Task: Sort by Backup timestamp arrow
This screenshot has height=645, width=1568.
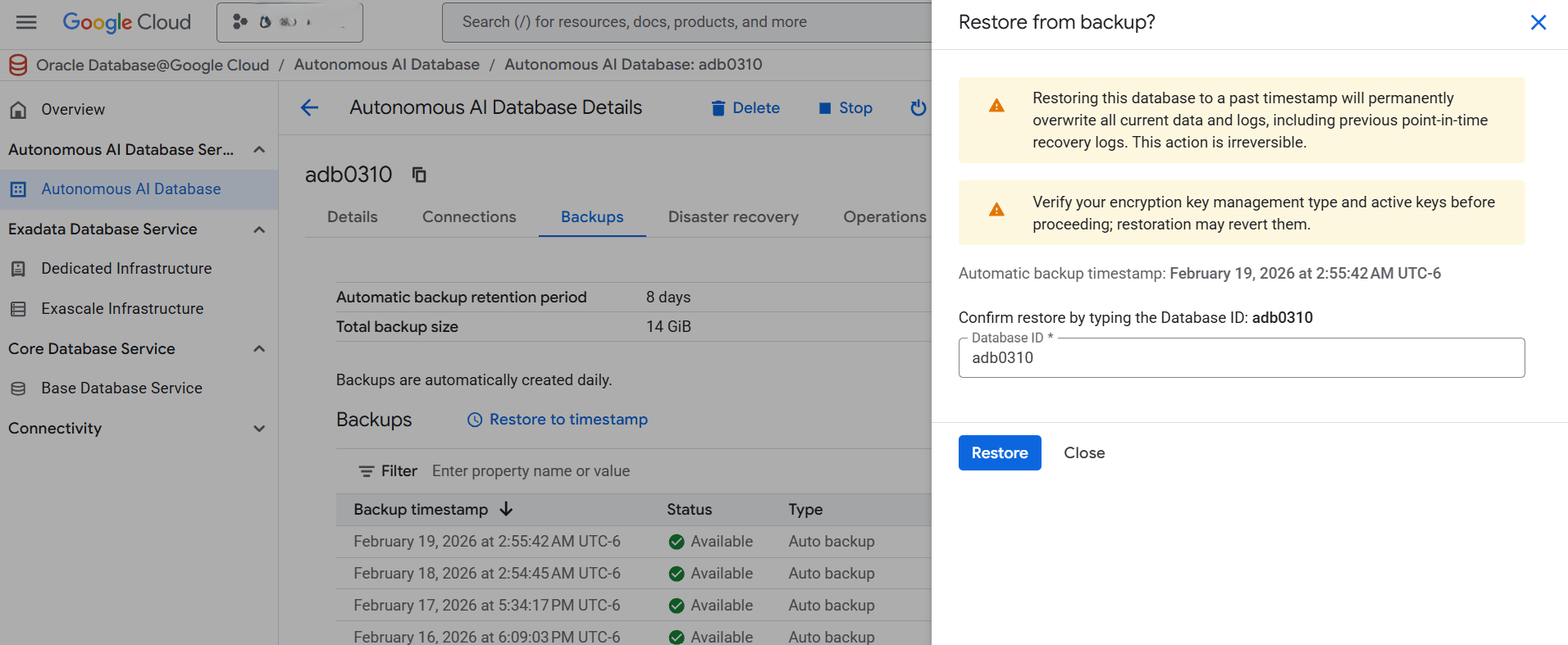Action: 506,509
